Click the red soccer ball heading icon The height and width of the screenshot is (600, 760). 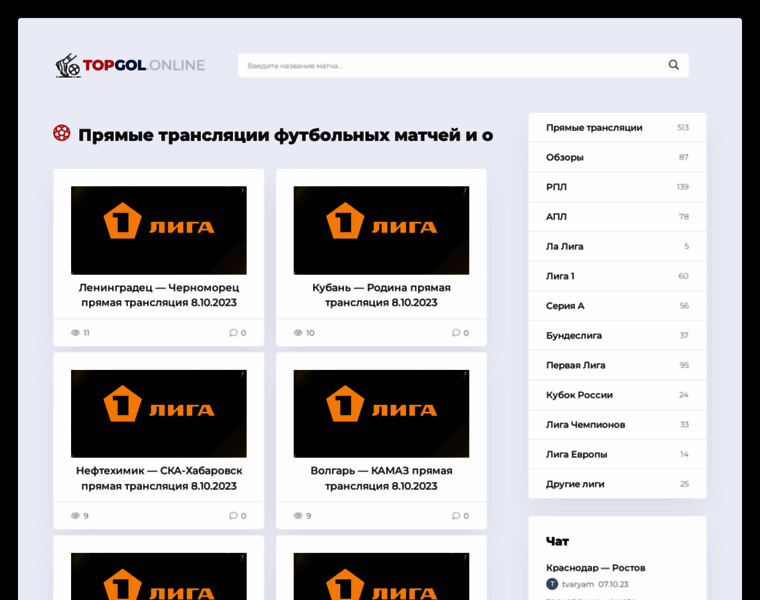click(x=62, y=133)
